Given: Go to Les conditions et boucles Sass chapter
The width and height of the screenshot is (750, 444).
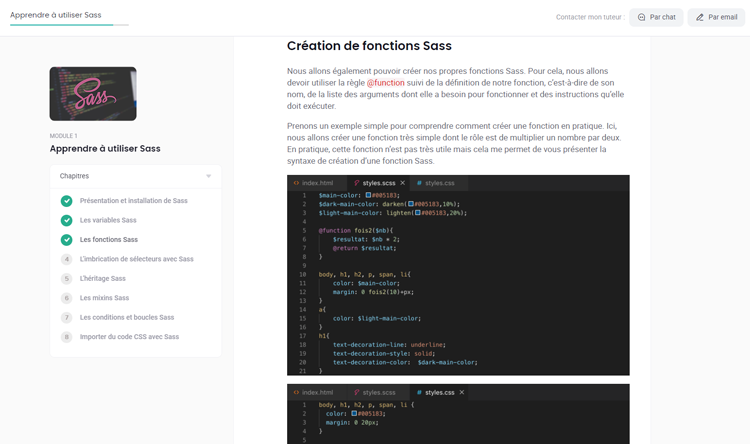Looking at the screenshot, I should (127, 318).
